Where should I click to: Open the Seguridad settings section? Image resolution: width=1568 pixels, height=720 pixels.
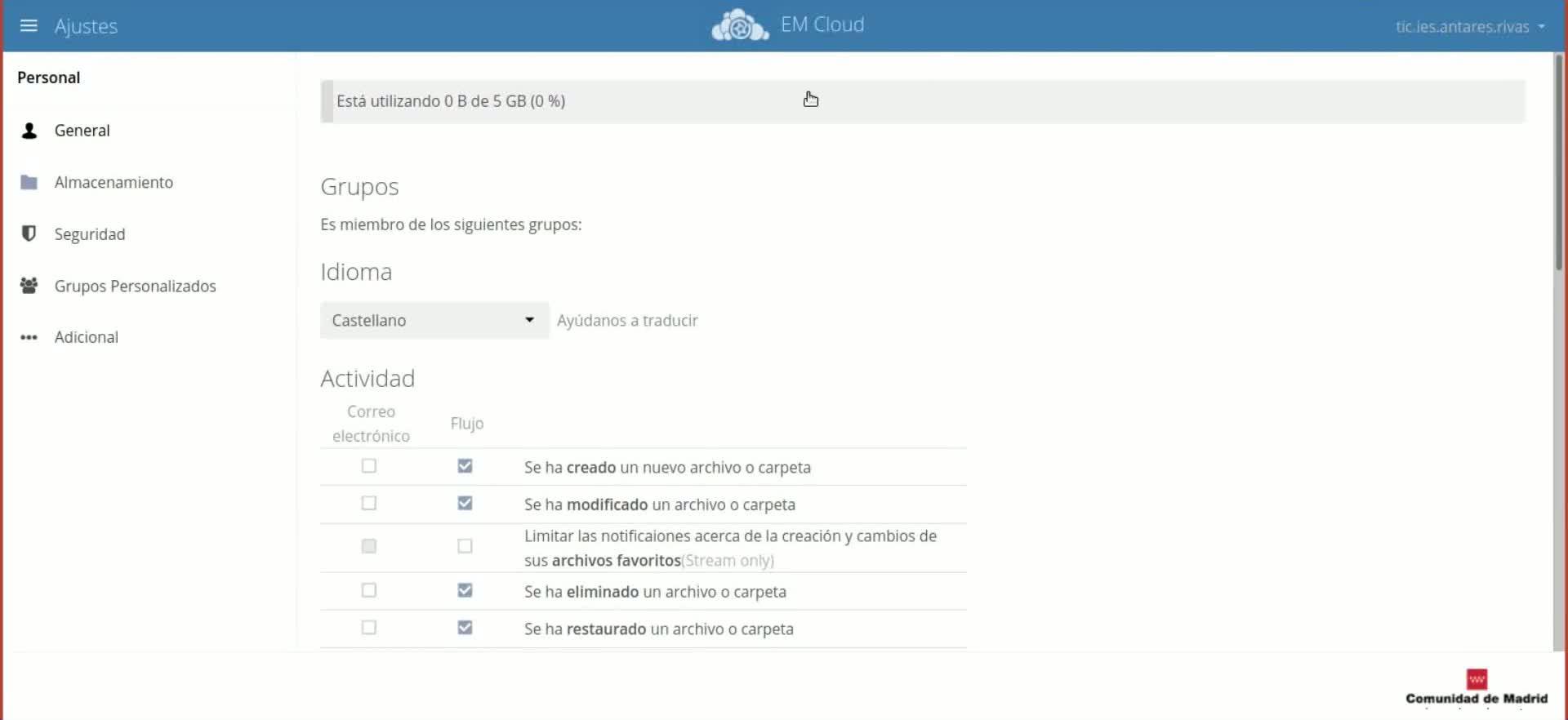[90, 234]
